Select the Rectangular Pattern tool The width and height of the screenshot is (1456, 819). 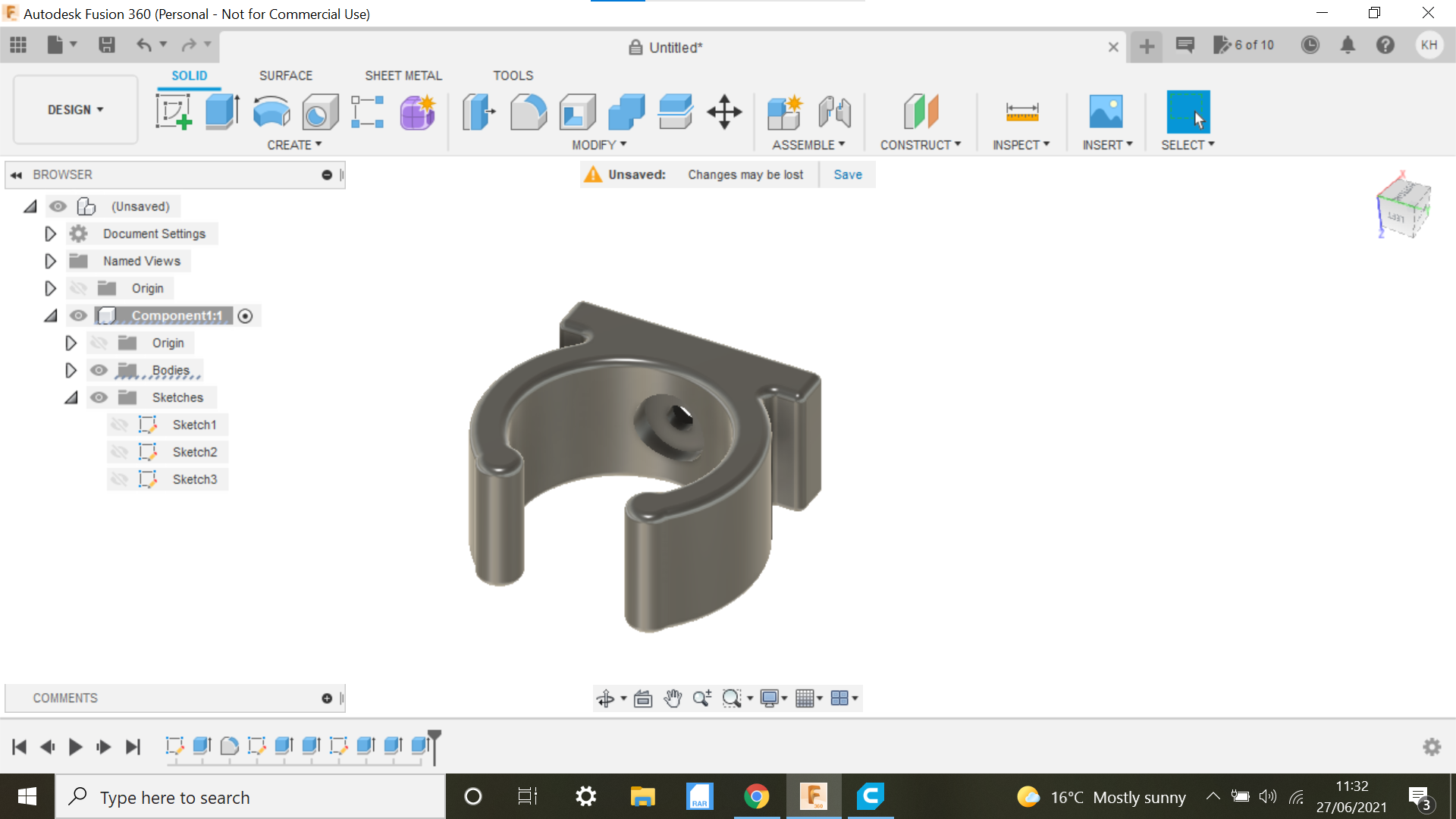(368, 112)
